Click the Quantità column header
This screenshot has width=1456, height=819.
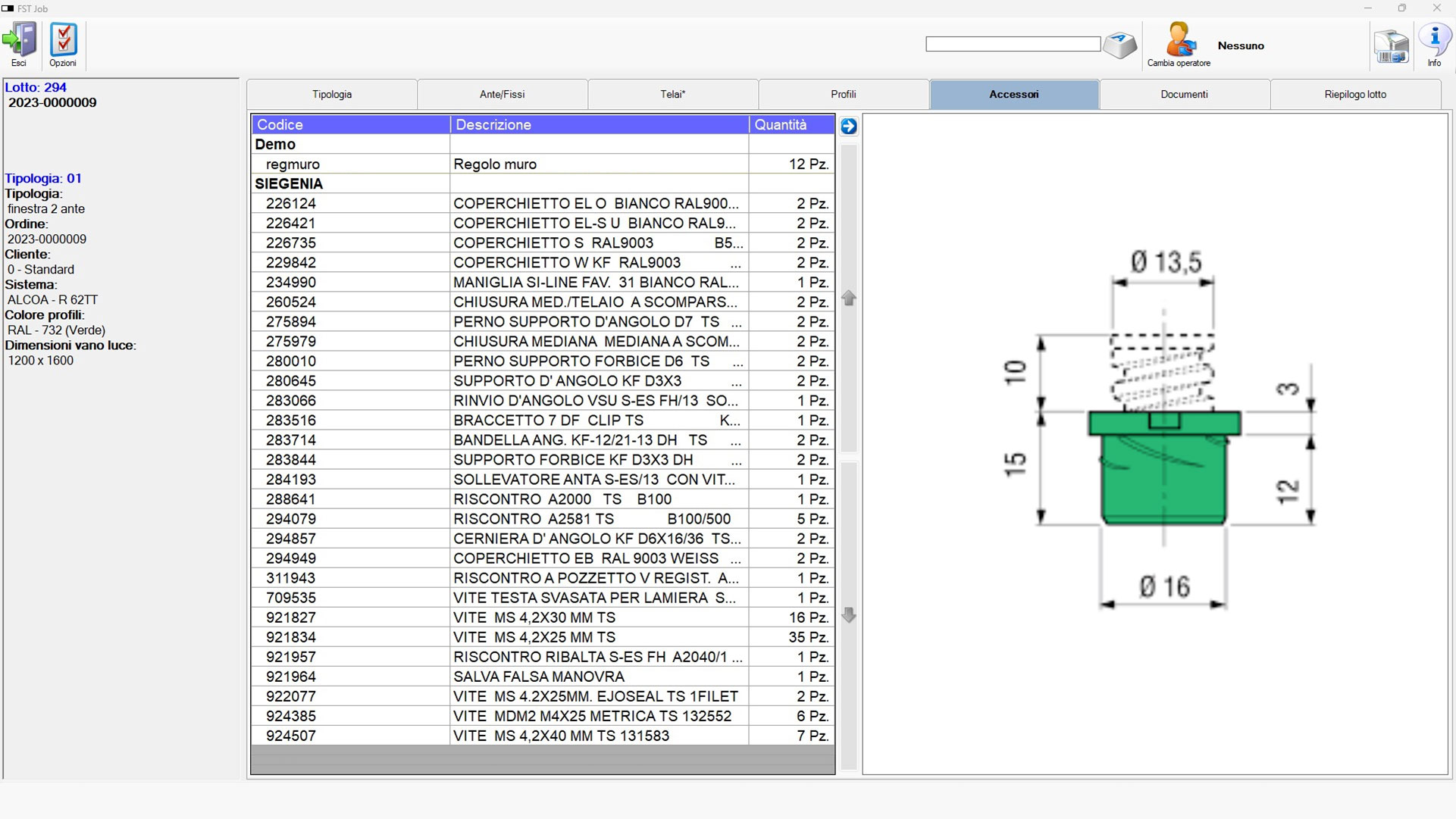(x=792, y=124)
